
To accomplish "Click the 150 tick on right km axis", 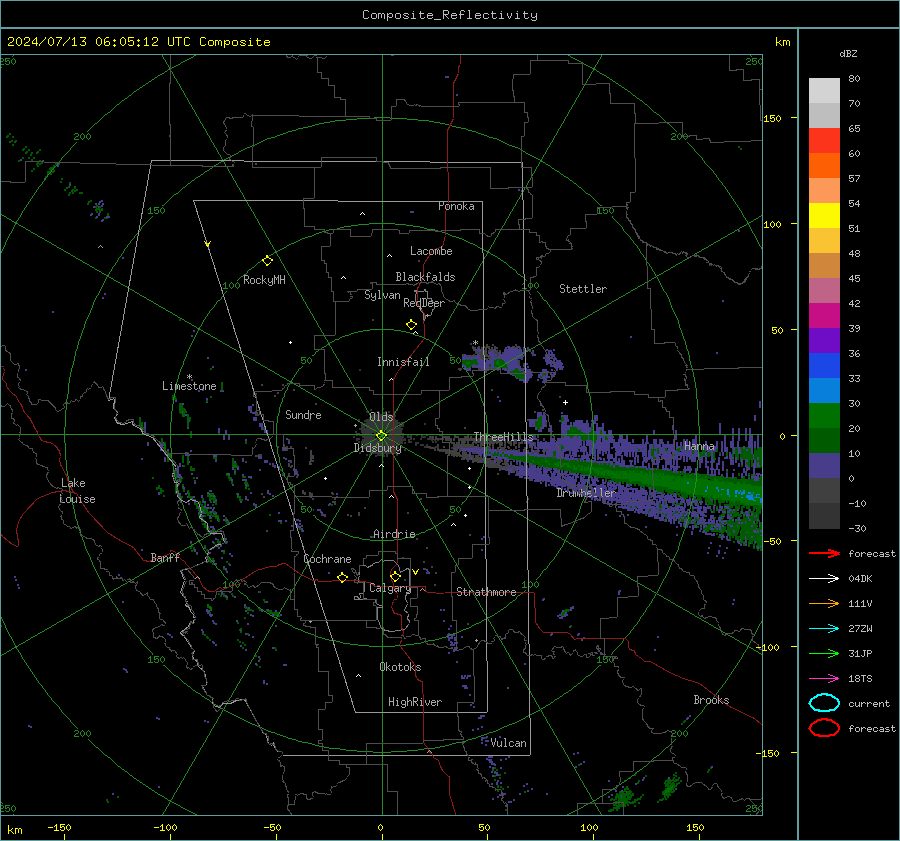I will [773, 118].
